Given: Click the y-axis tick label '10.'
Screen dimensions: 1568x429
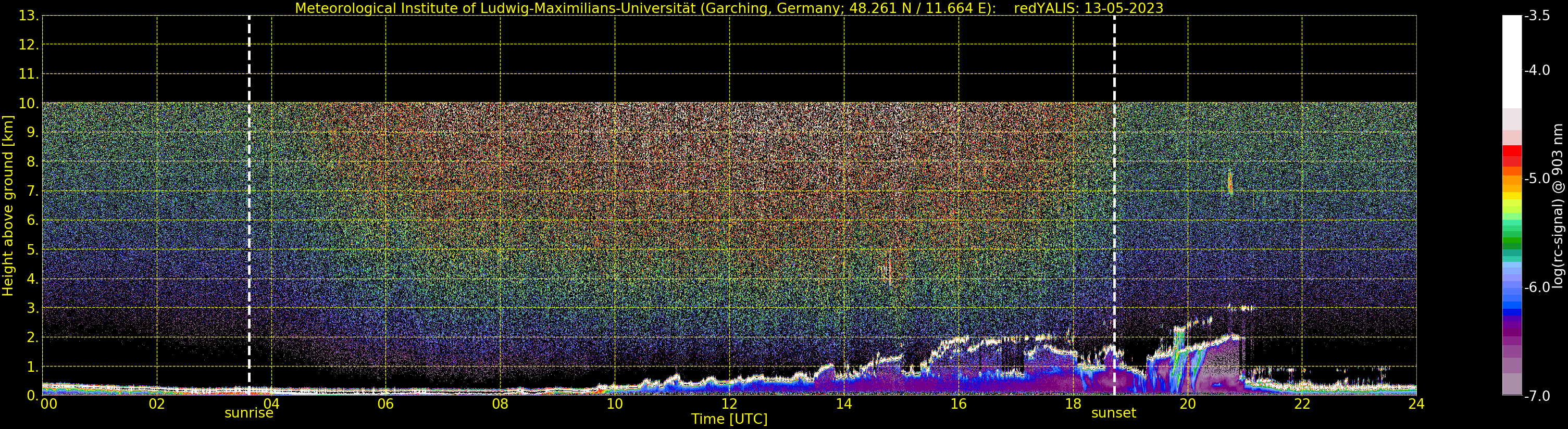Looking at the screenshot, I should [29, 104].
